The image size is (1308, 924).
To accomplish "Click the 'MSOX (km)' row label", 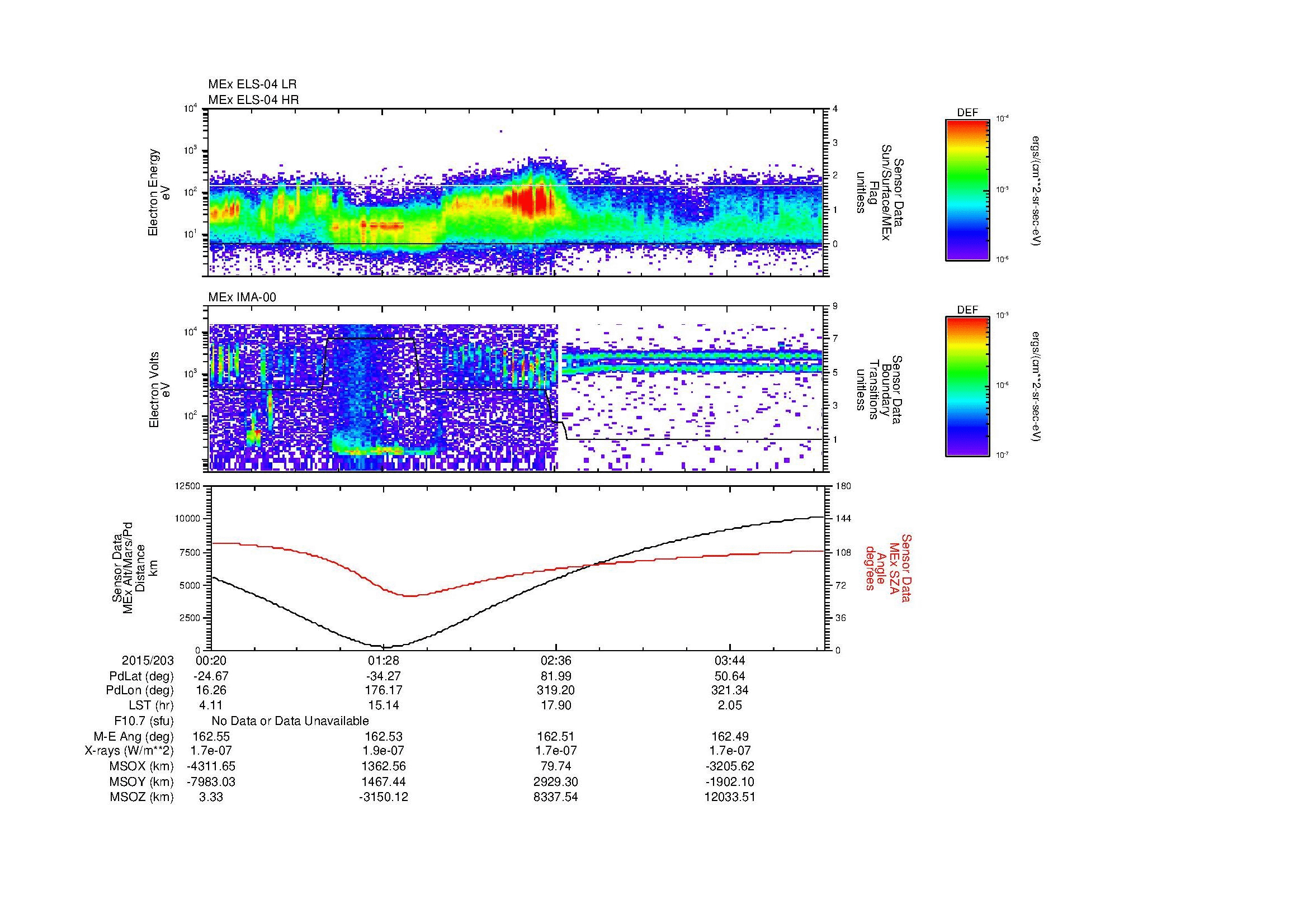I will (x=141, y=766).
